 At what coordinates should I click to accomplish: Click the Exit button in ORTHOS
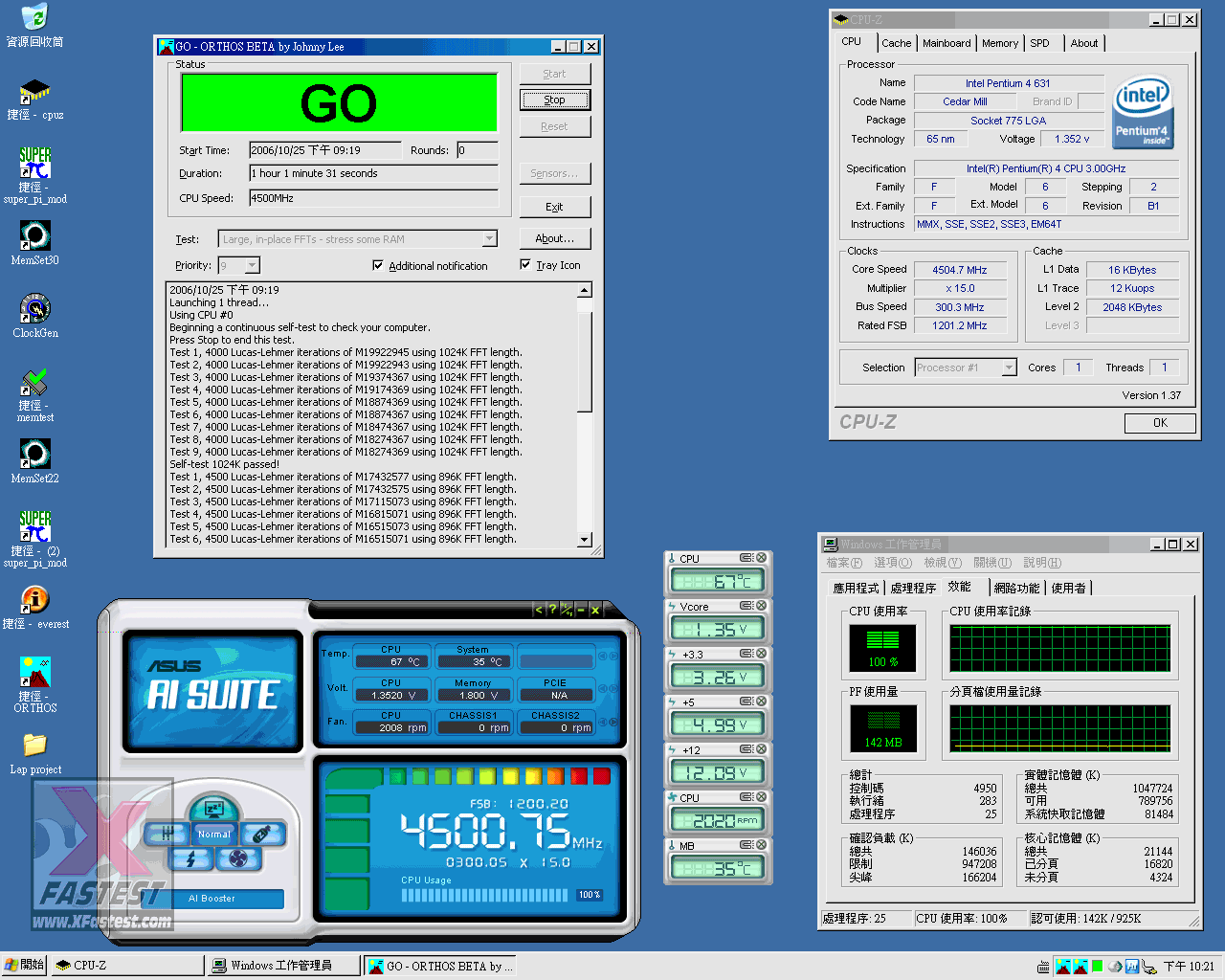pyautogui.click(x=555, y=207)
